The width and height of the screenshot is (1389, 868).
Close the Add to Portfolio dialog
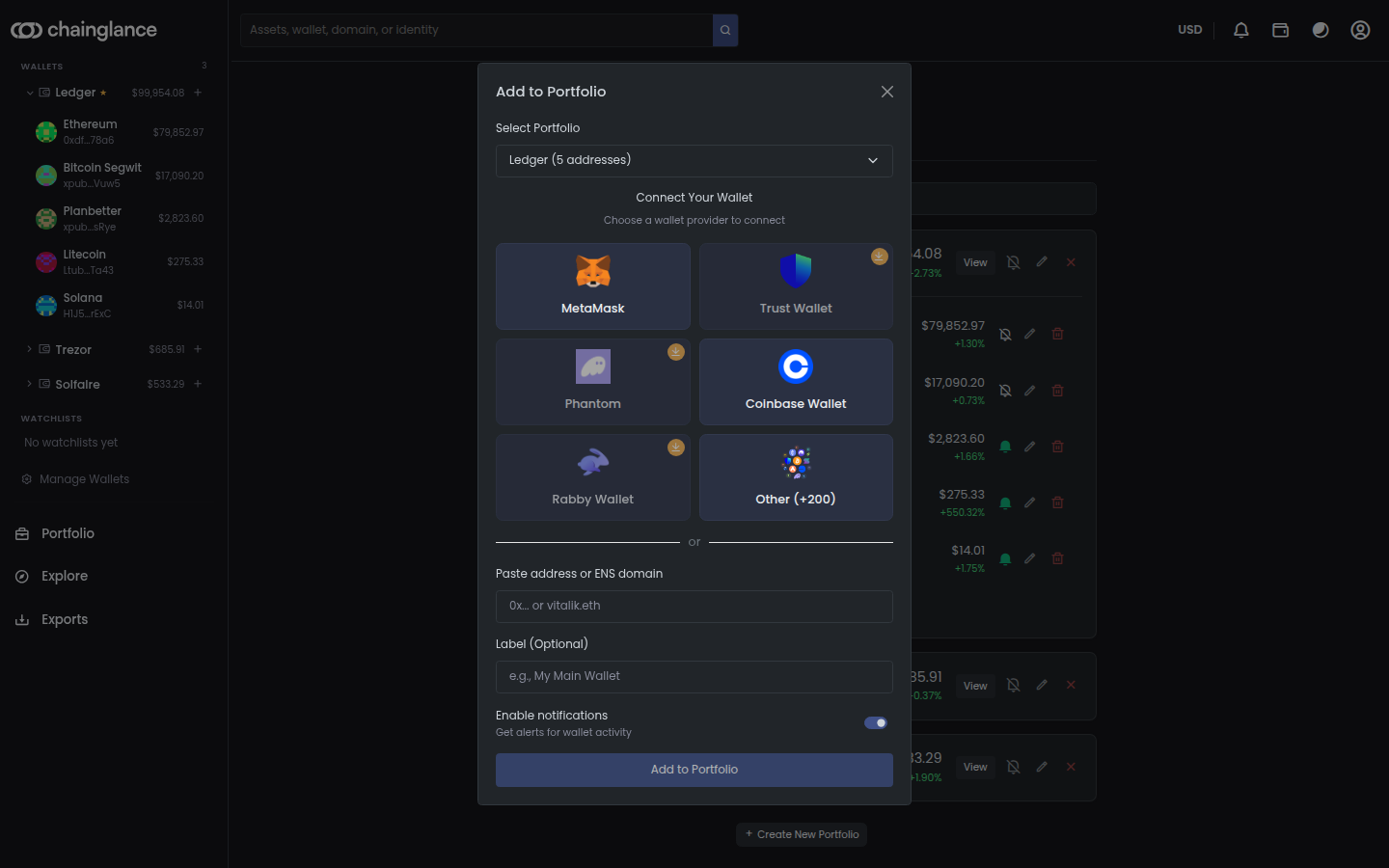[x=887, y=92]
